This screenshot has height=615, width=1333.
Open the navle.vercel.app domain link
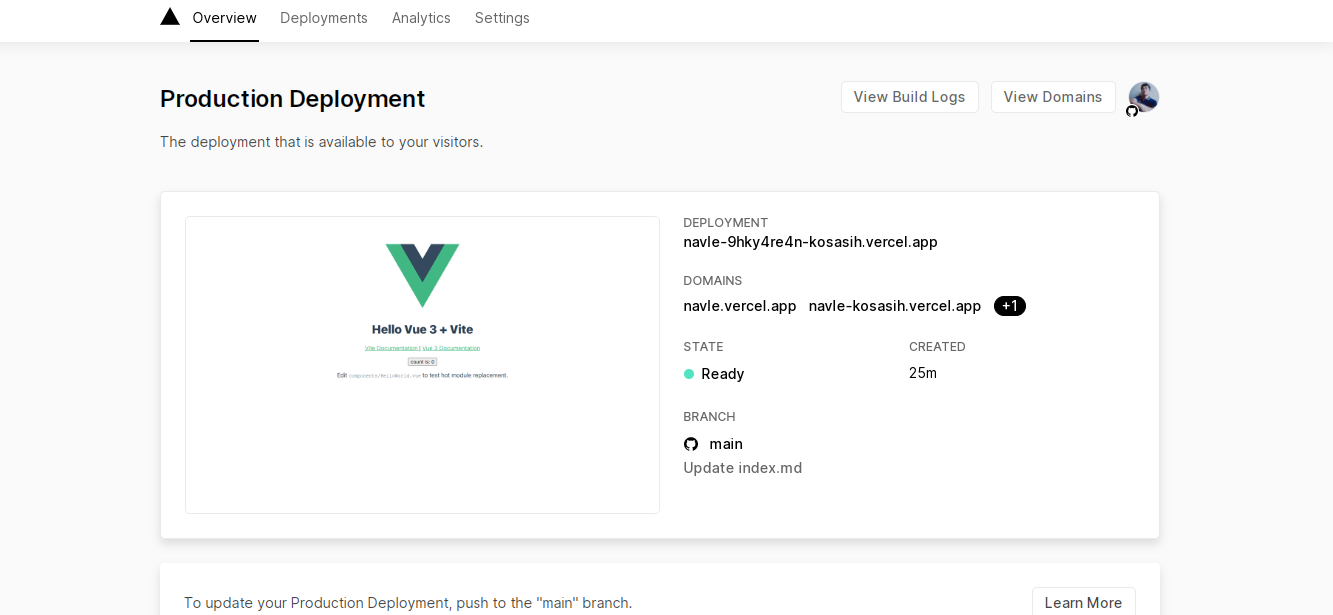(x=740, y=306)
